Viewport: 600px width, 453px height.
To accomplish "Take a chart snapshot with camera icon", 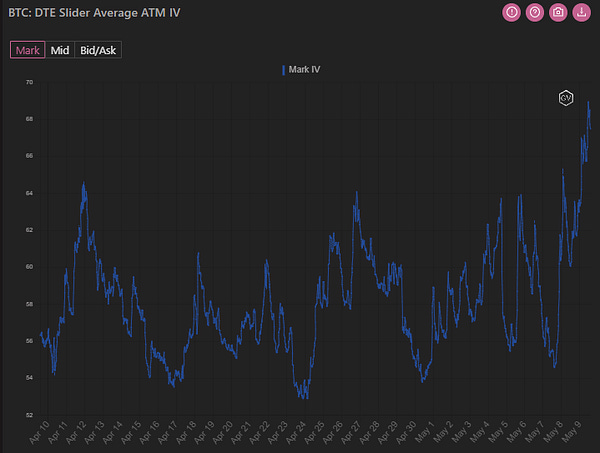I will point(558,13).
